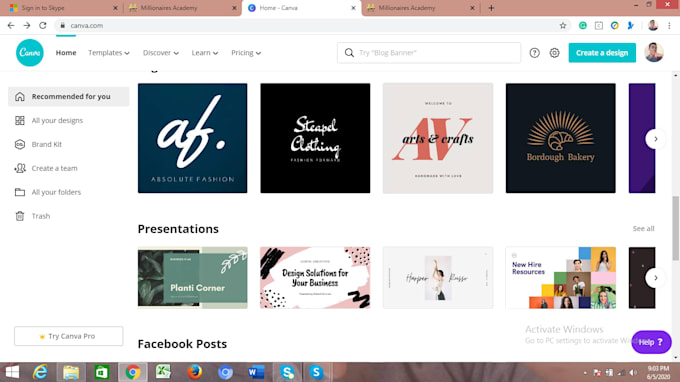The height and width of the screenshot is (382, 680).
Task: Click the search box Try Blog Banner
Action: [429, 53]
